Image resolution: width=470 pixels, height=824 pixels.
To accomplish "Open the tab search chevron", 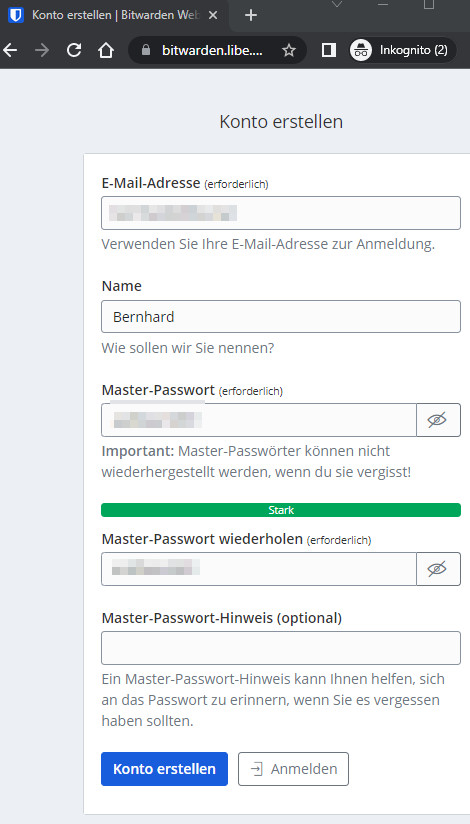I will point(337,4).
